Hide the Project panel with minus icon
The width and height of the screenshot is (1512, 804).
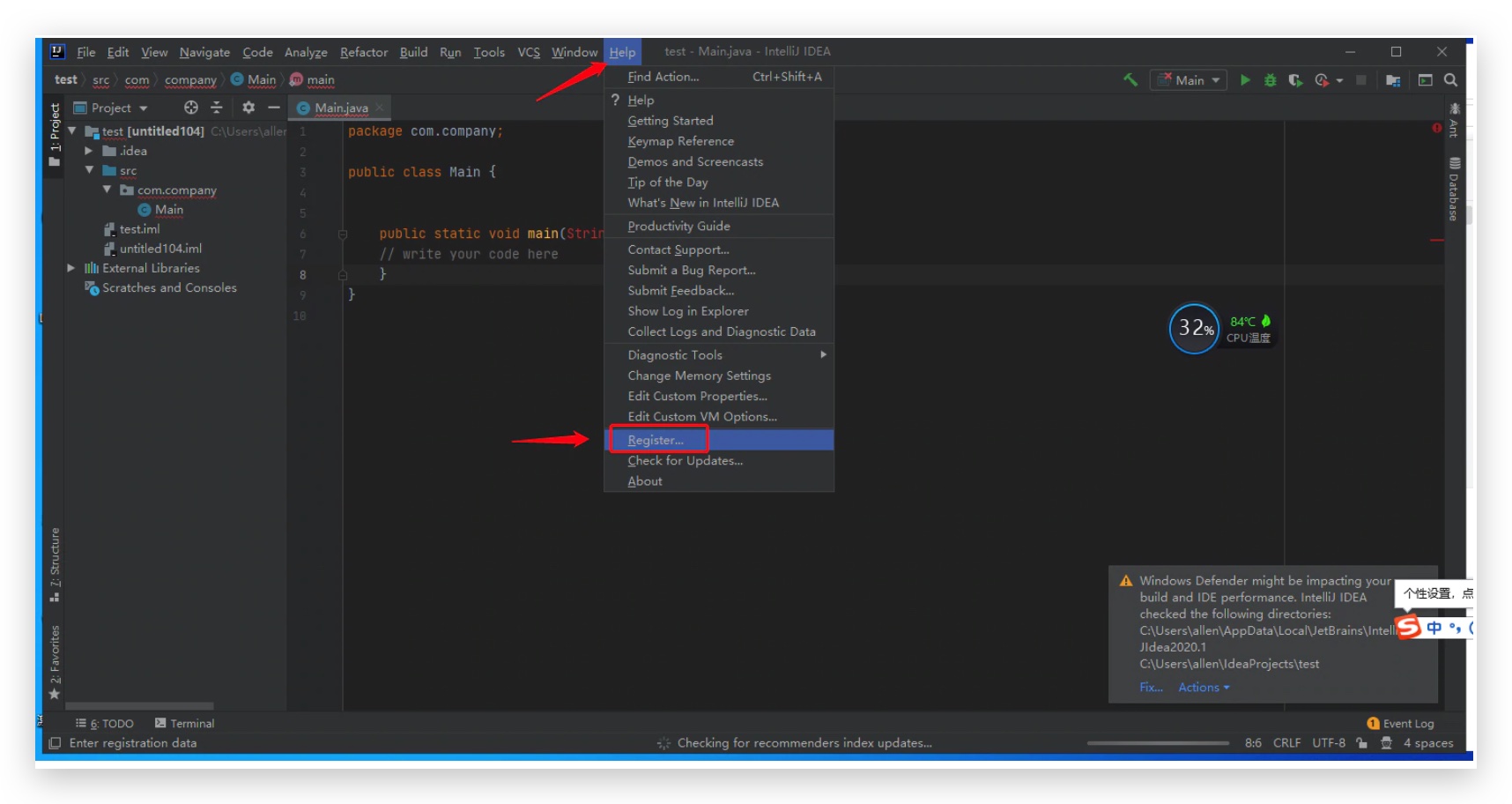click(x=273, y=108)
